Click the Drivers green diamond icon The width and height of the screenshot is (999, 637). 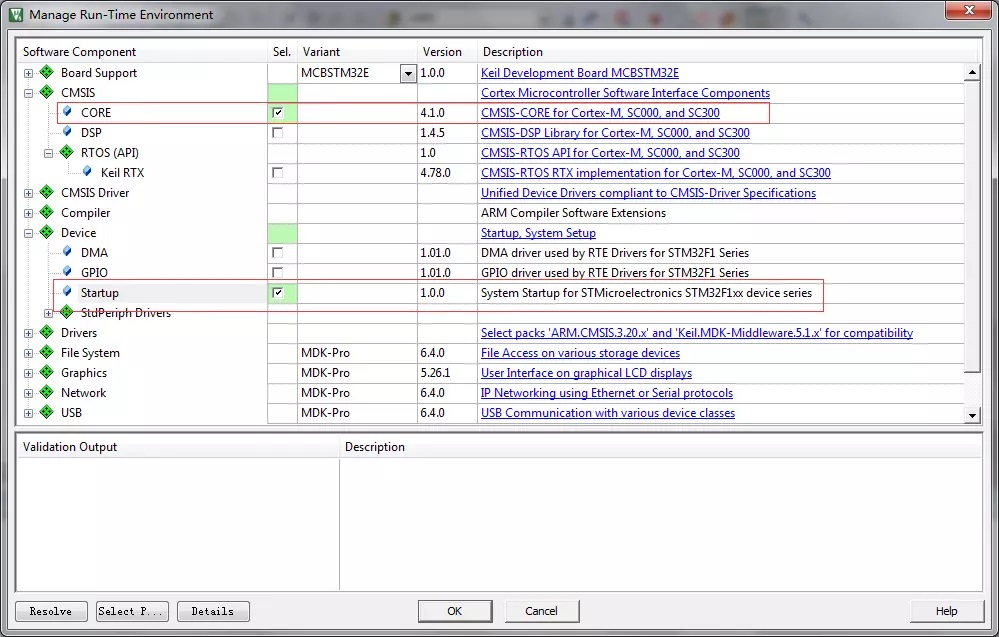tap(47, 332)
